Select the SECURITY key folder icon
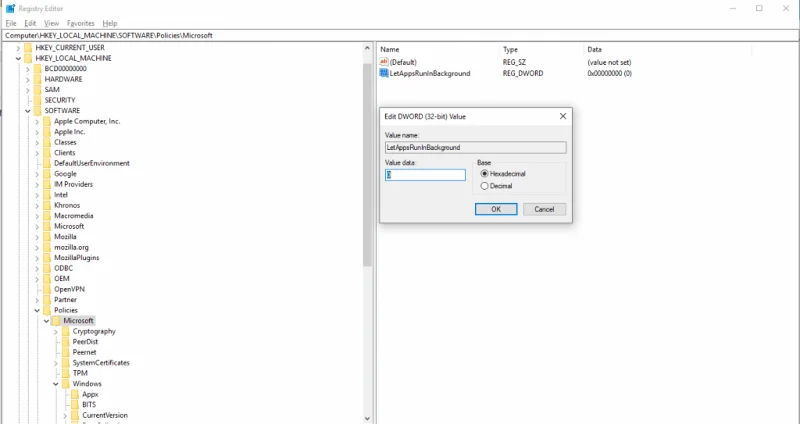Image resolution: width=800 pixels, height=424 pixels. click(37, 100)
